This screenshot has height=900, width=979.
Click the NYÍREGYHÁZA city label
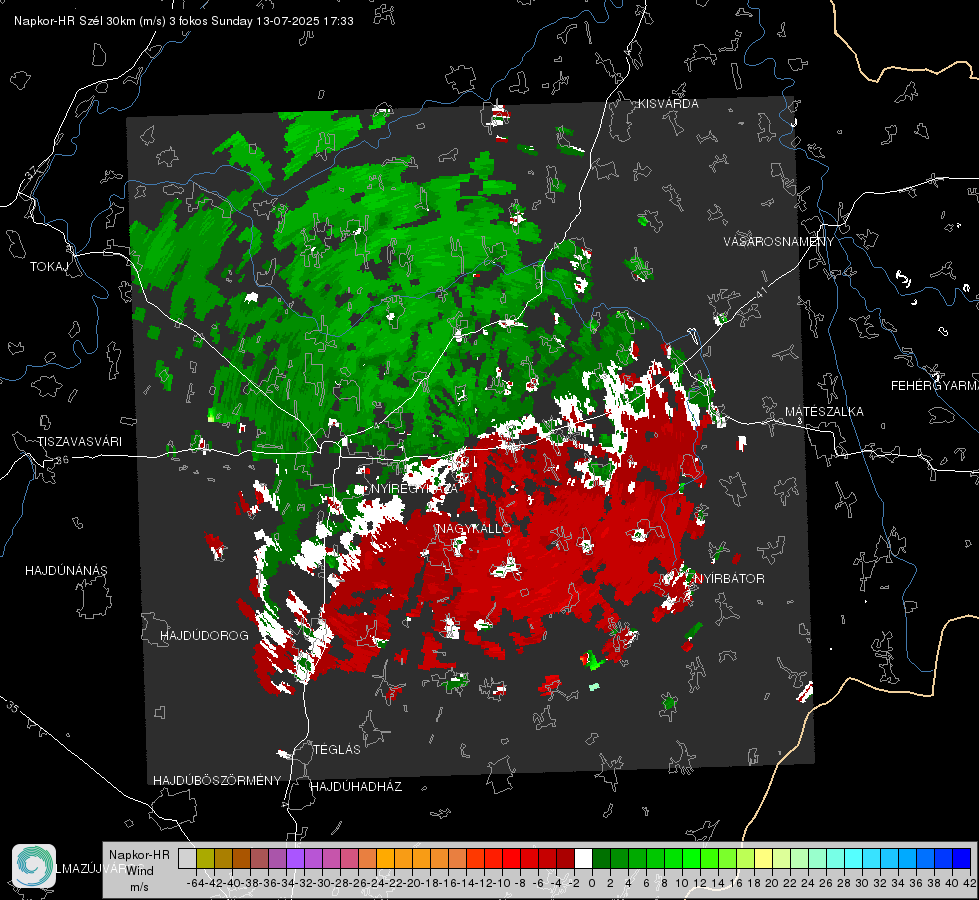tap(415, 489)
